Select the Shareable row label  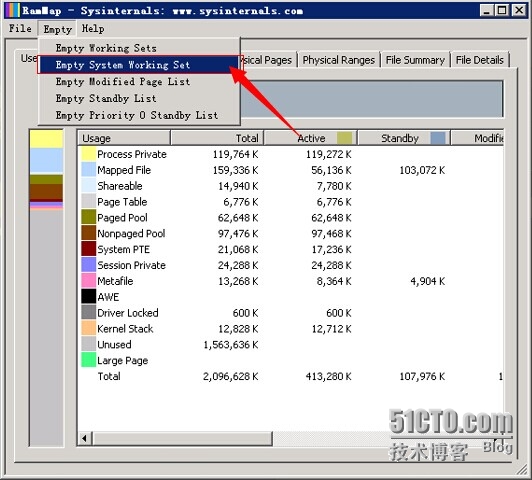pyautogui.click(x=119, y=186)
